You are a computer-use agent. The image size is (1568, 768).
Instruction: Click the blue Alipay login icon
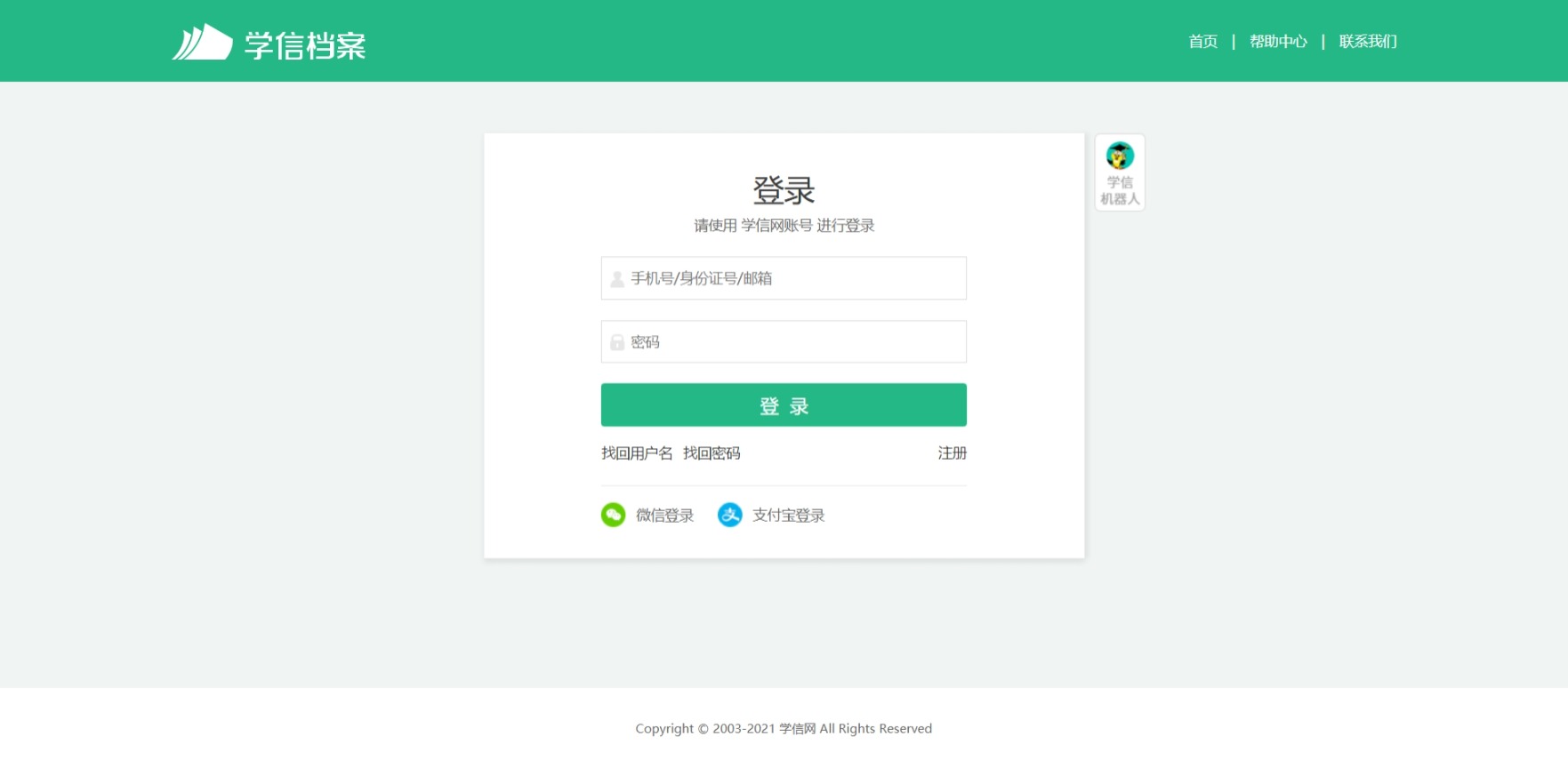[x=729, y=515]
